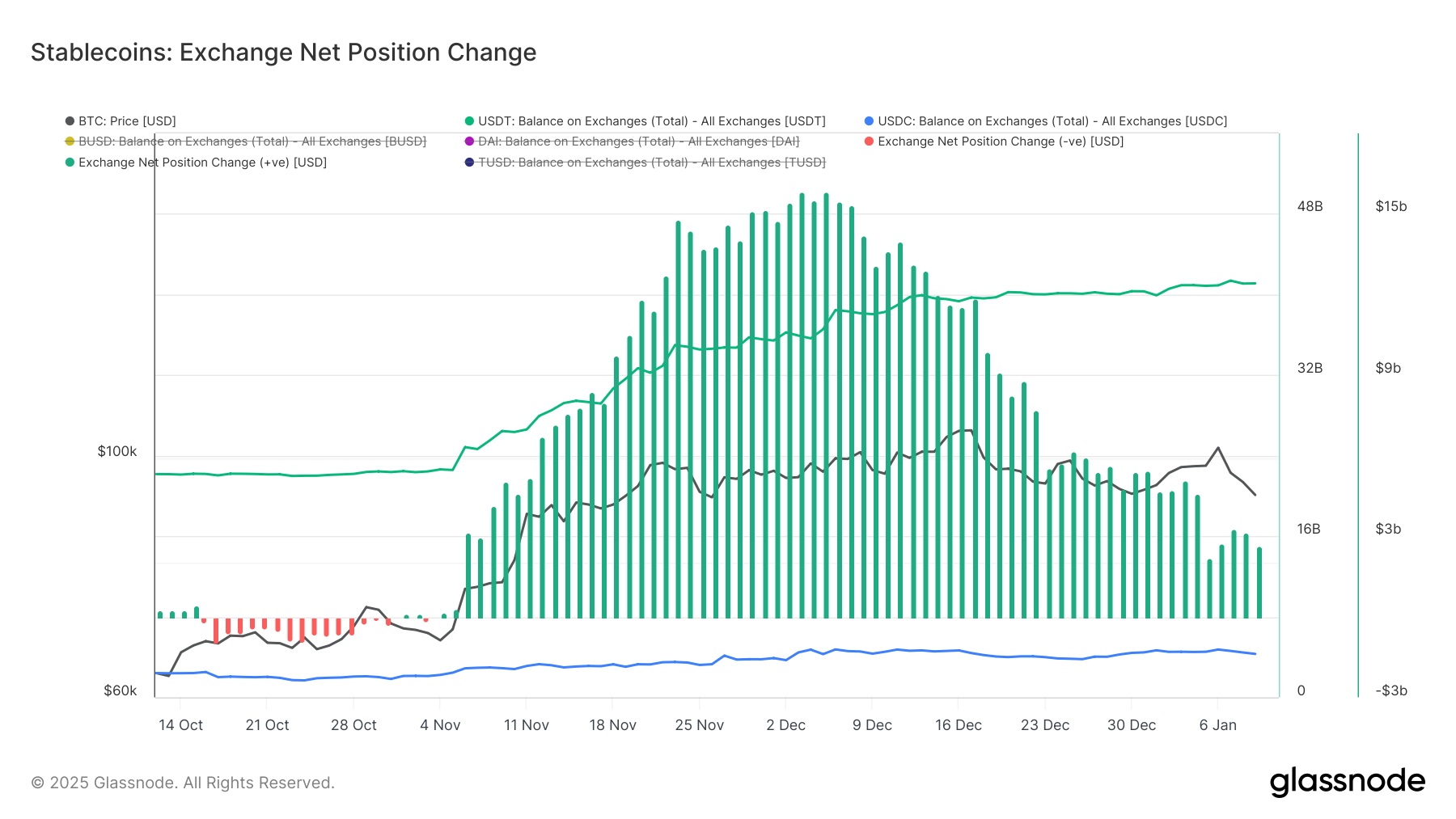The height and width of the screenshot is (819, 1456).
Task: Click the chart title 'Stablecoins: Exchange Net Position Change'
Action: [283, 53]
